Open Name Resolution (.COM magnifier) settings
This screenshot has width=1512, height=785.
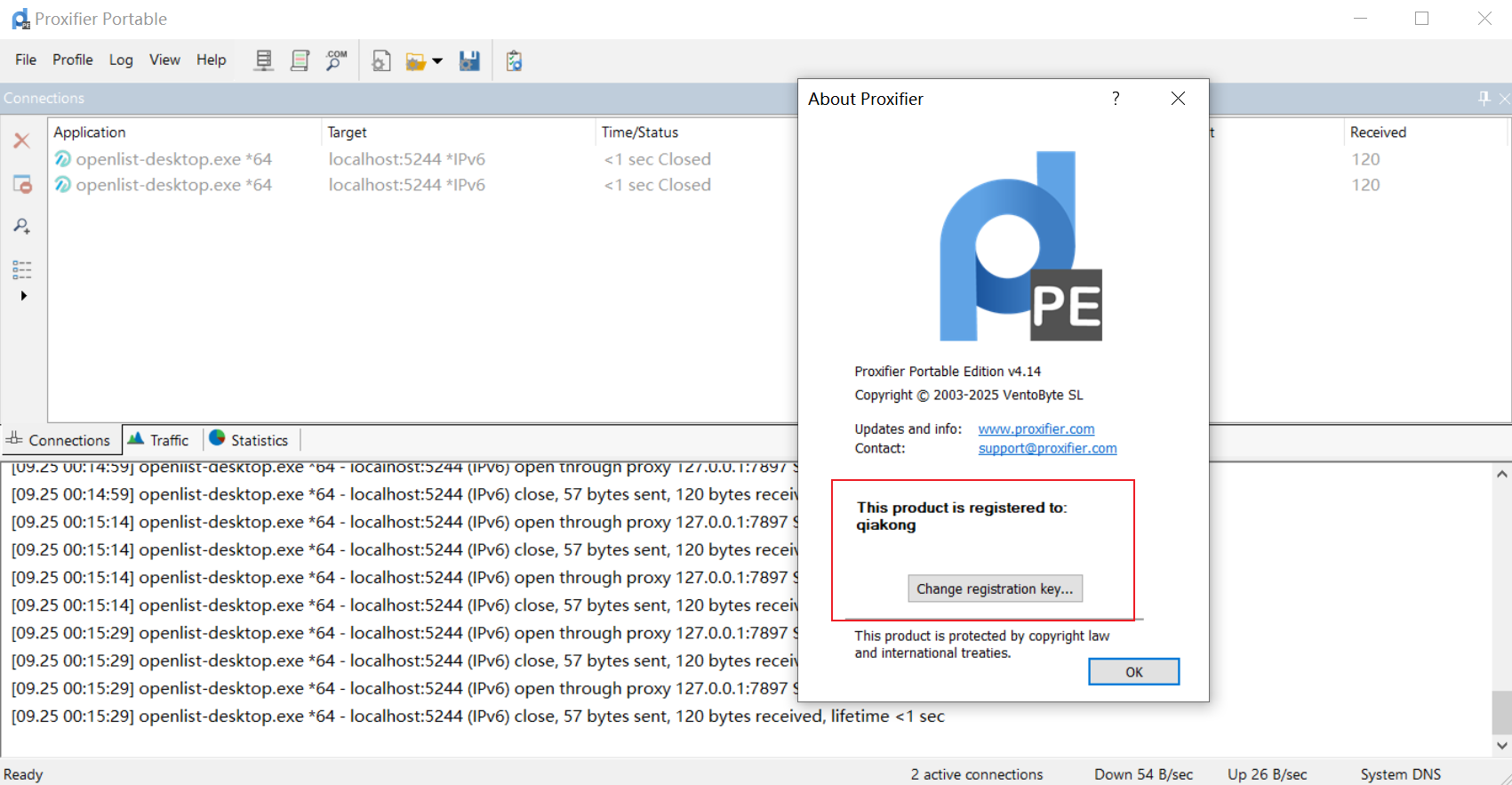336,60
